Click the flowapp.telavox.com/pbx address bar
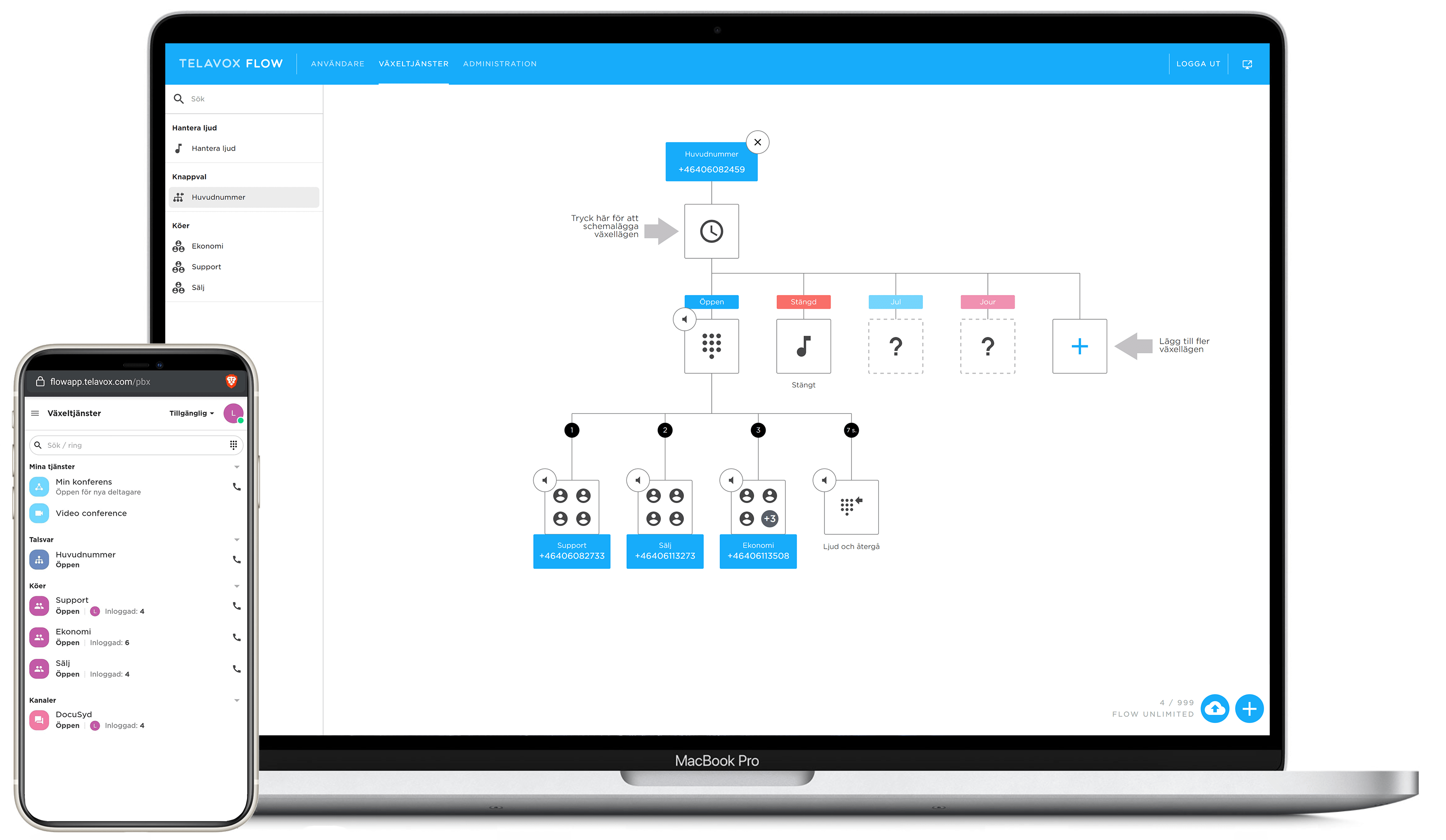Screen dimensions: 1446x840 click(136, 382)
